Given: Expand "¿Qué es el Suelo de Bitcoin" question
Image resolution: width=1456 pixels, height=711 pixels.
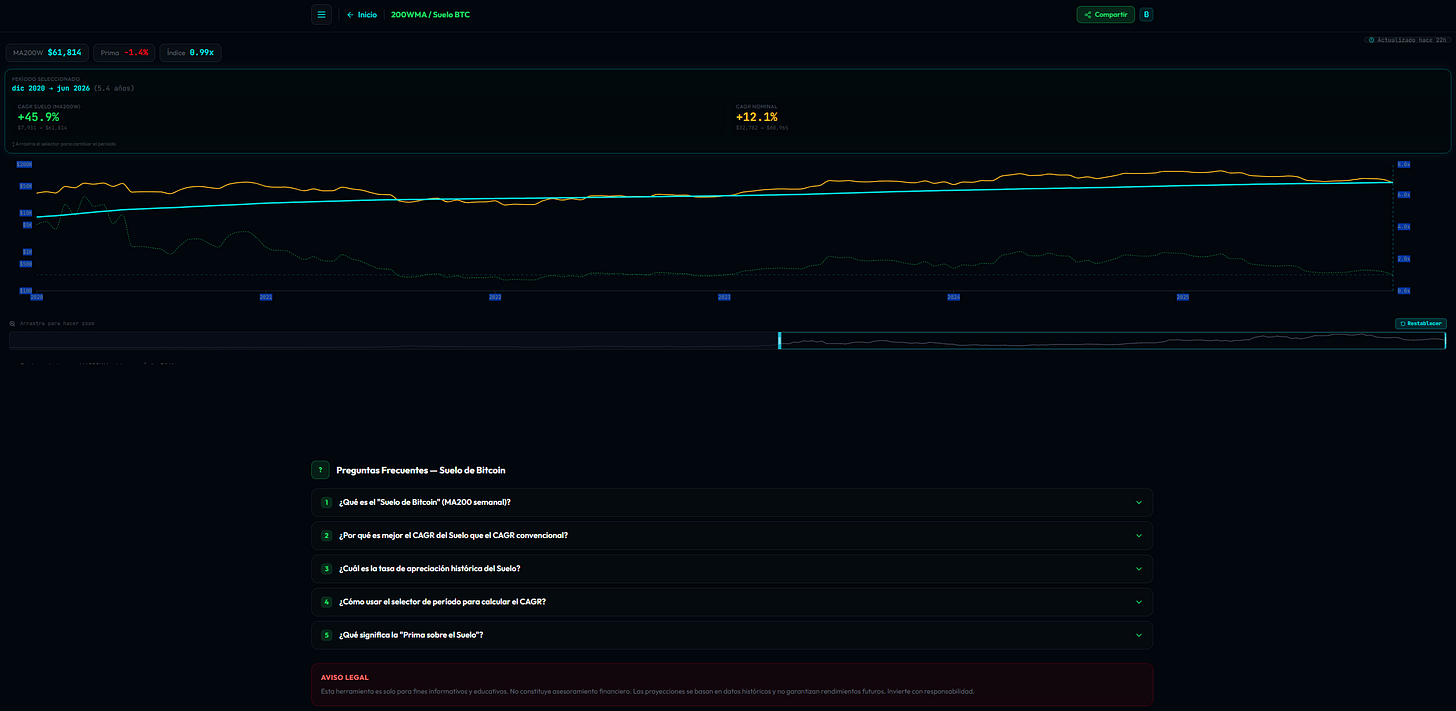Looking at the screenshot, I should (732, 502).
